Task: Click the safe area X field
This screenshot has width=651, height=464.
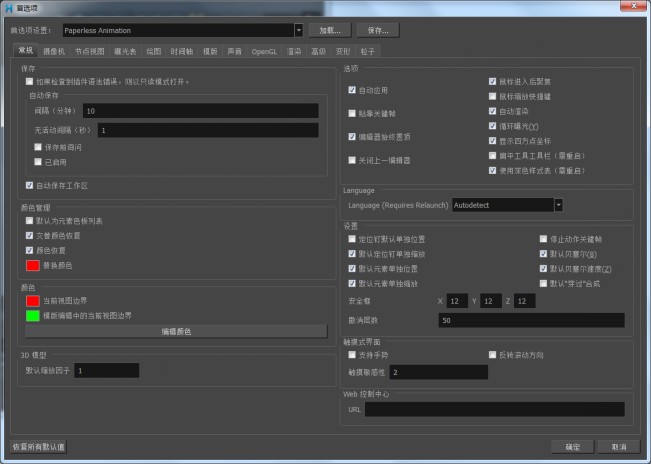Action: pyautogui.click(x=457, y=301)
